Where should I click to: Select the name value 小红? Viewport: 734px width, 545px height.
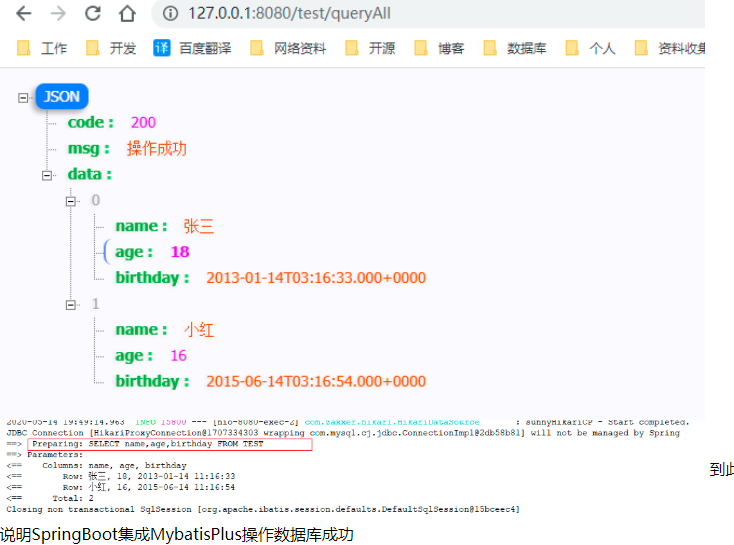(198, 330)
